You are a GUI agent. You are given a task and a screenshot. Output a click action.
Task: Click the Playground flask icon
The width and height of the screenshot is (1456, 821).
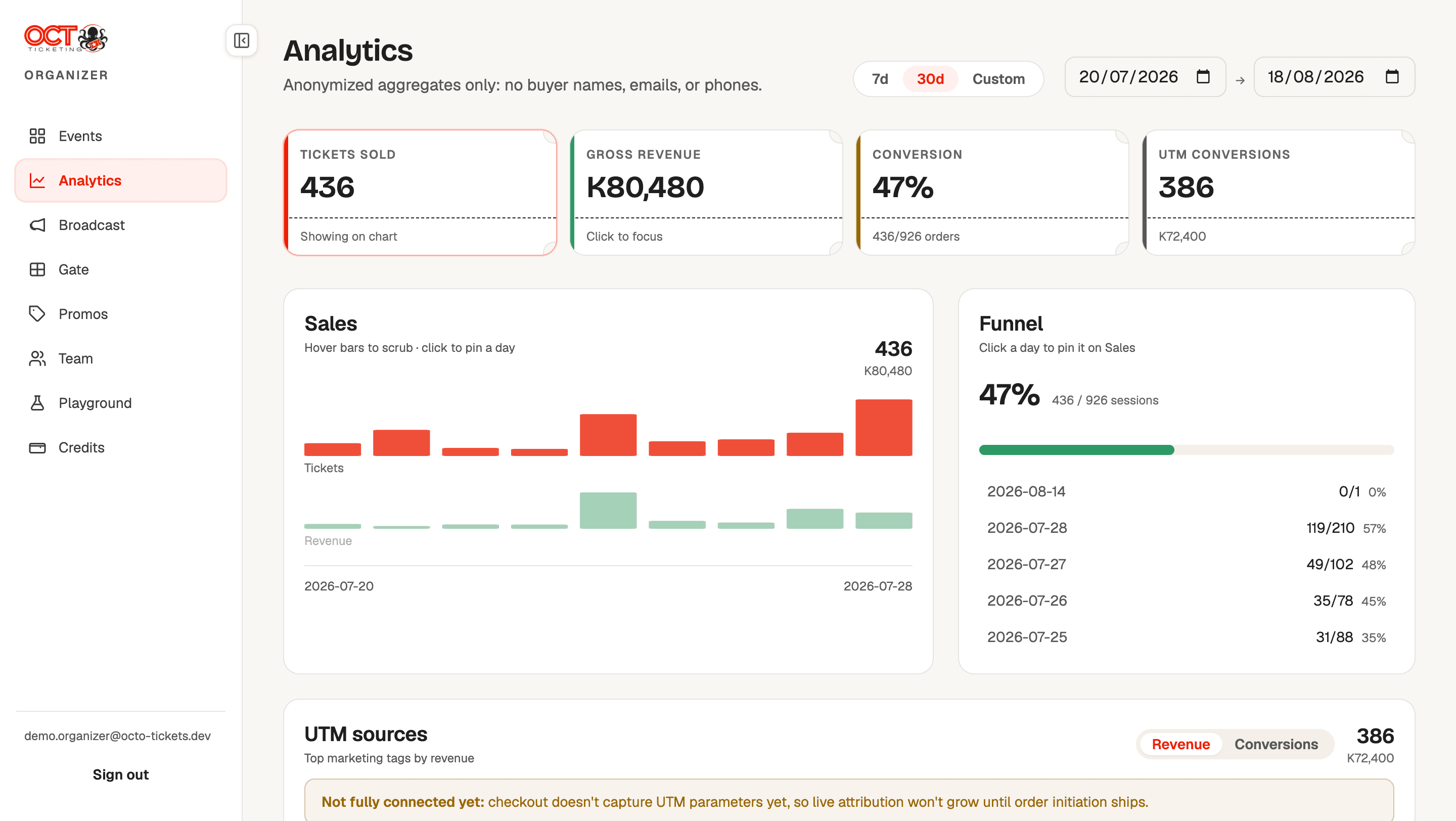point(37,403)
